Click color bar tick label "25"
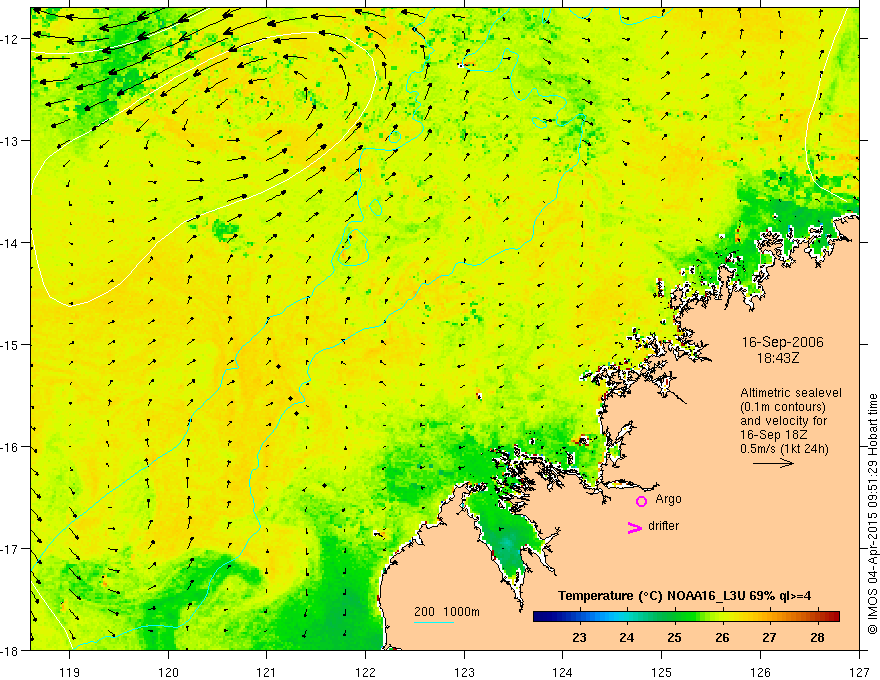880x680 pixels. (675, 637)
